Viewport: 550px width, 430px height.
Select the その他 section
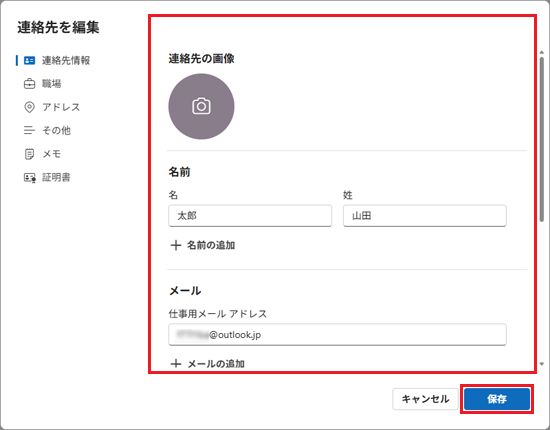point(47,130)
